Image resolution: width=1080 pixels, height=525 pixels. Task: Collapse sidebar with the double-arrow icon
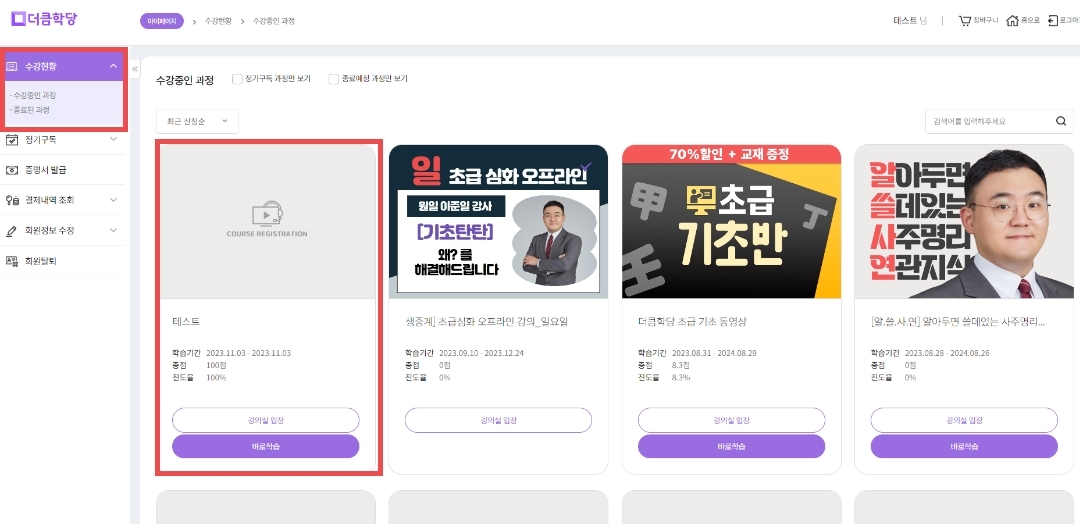coord(135,69)
